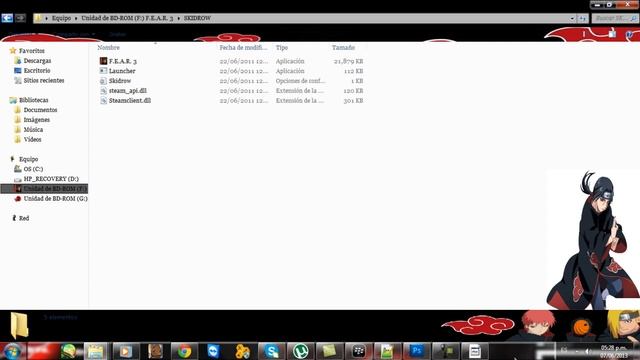Sort by Fecha de modifi... column header
This screenshot has width=640, height=360.
pyautogui.click(x=243, y=48)
